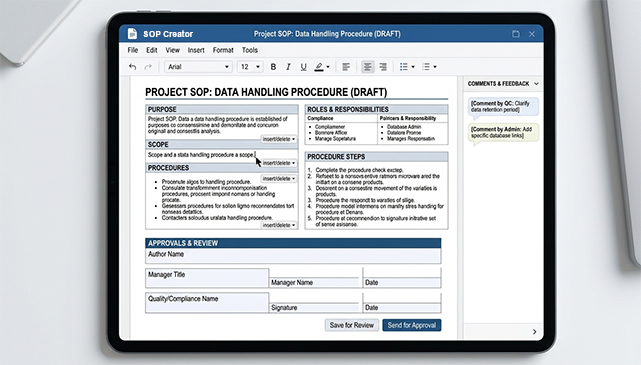This screenshot has height=365, width=641.
Task: Open the View menu
Action: pyautogui.click(x=173, y=50)
